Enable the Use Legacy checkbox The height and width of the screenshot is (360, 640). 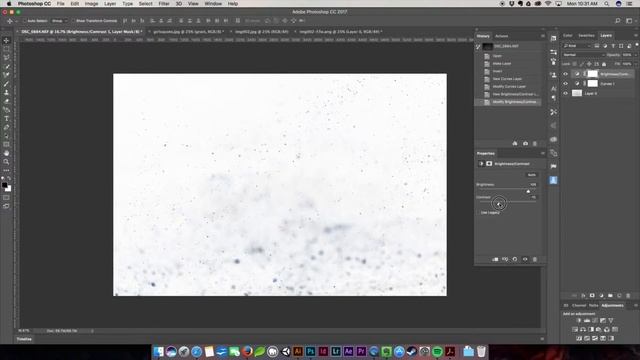[x=478, y=213]
